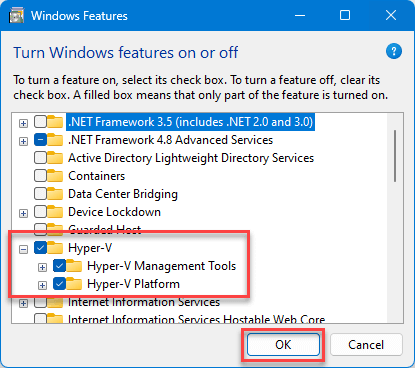Click the Hyper-V folder icon
This screenshot has width=415, height=368.
pos(55,248)
